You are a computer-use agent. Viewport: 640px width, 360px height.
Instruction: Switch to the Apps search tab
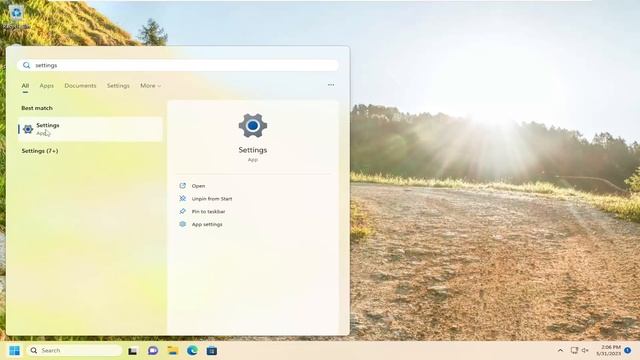click(x=47, y=86)
